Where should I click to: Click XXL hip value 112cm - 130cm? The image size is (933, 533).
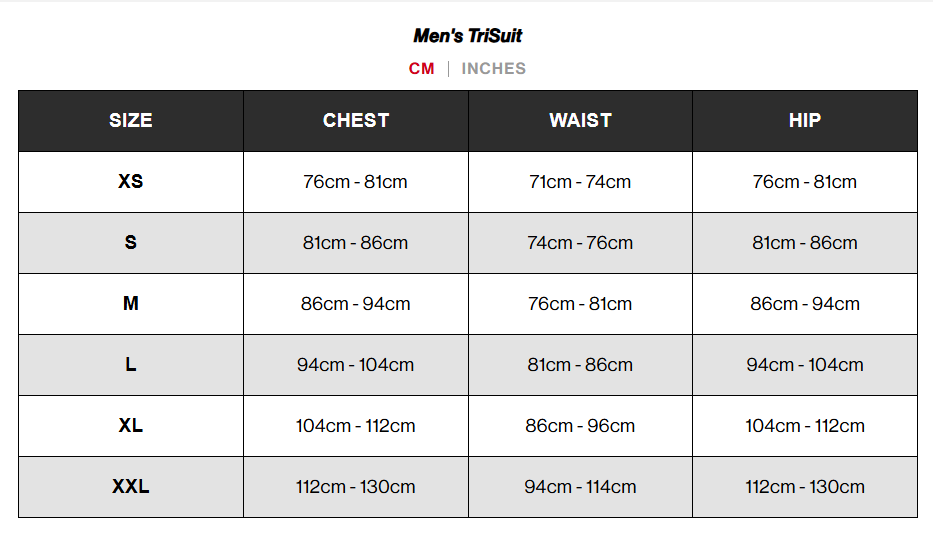pyautogui.click(x=805, y=487)
